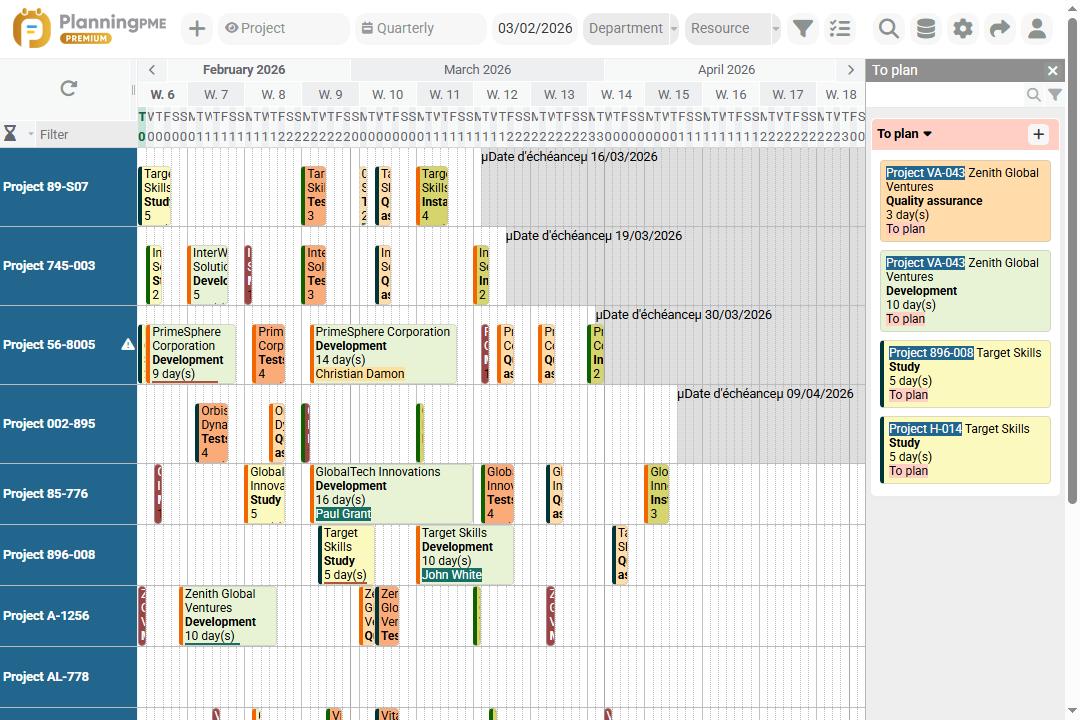The image size is (1080, 720).
Task: Open Zenith Global Ventures Development 10 day(s) task
Action: pos(229,615)
